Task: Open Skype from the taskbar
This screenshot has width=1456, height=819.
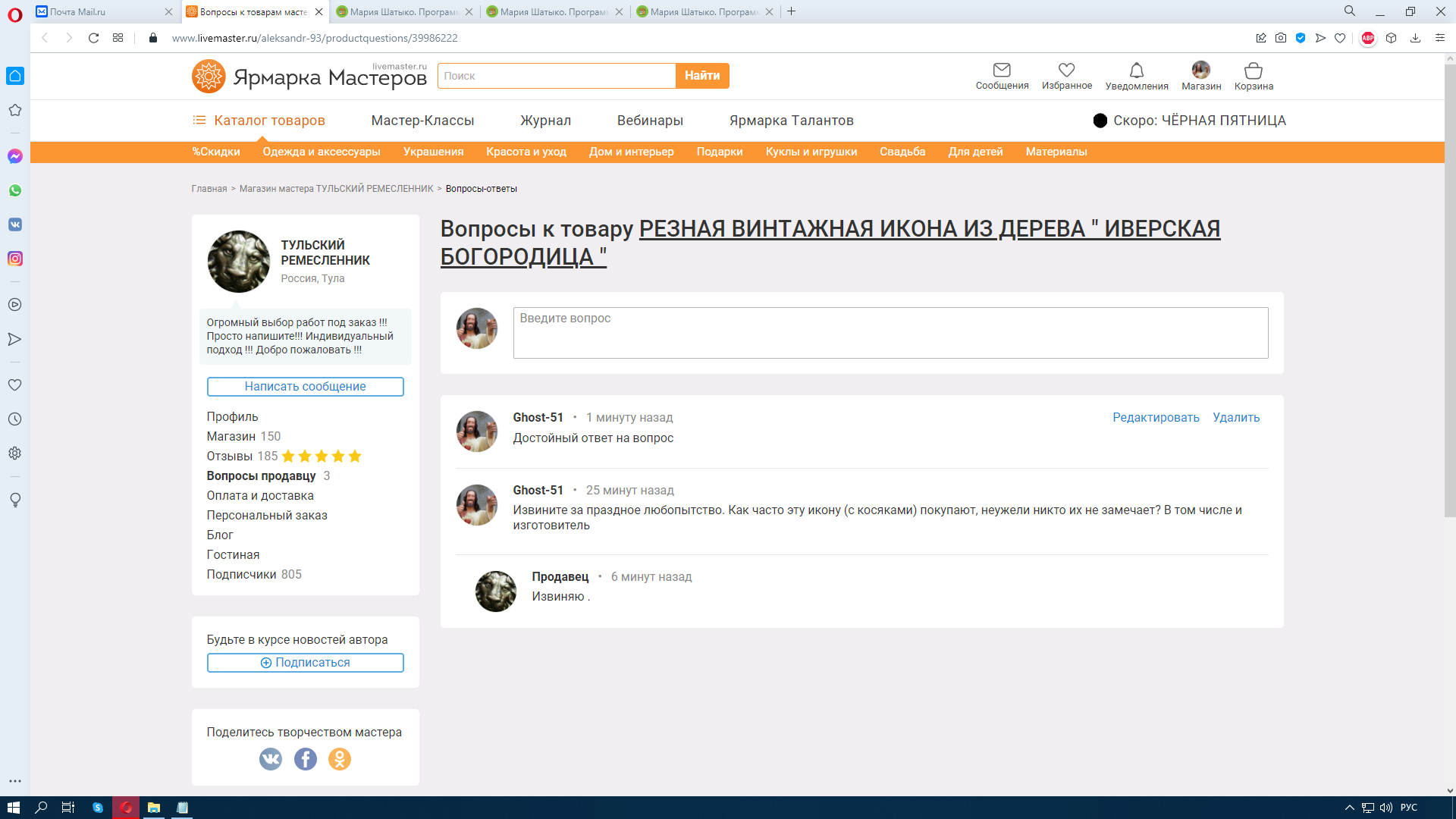Action: pos(98,808)
